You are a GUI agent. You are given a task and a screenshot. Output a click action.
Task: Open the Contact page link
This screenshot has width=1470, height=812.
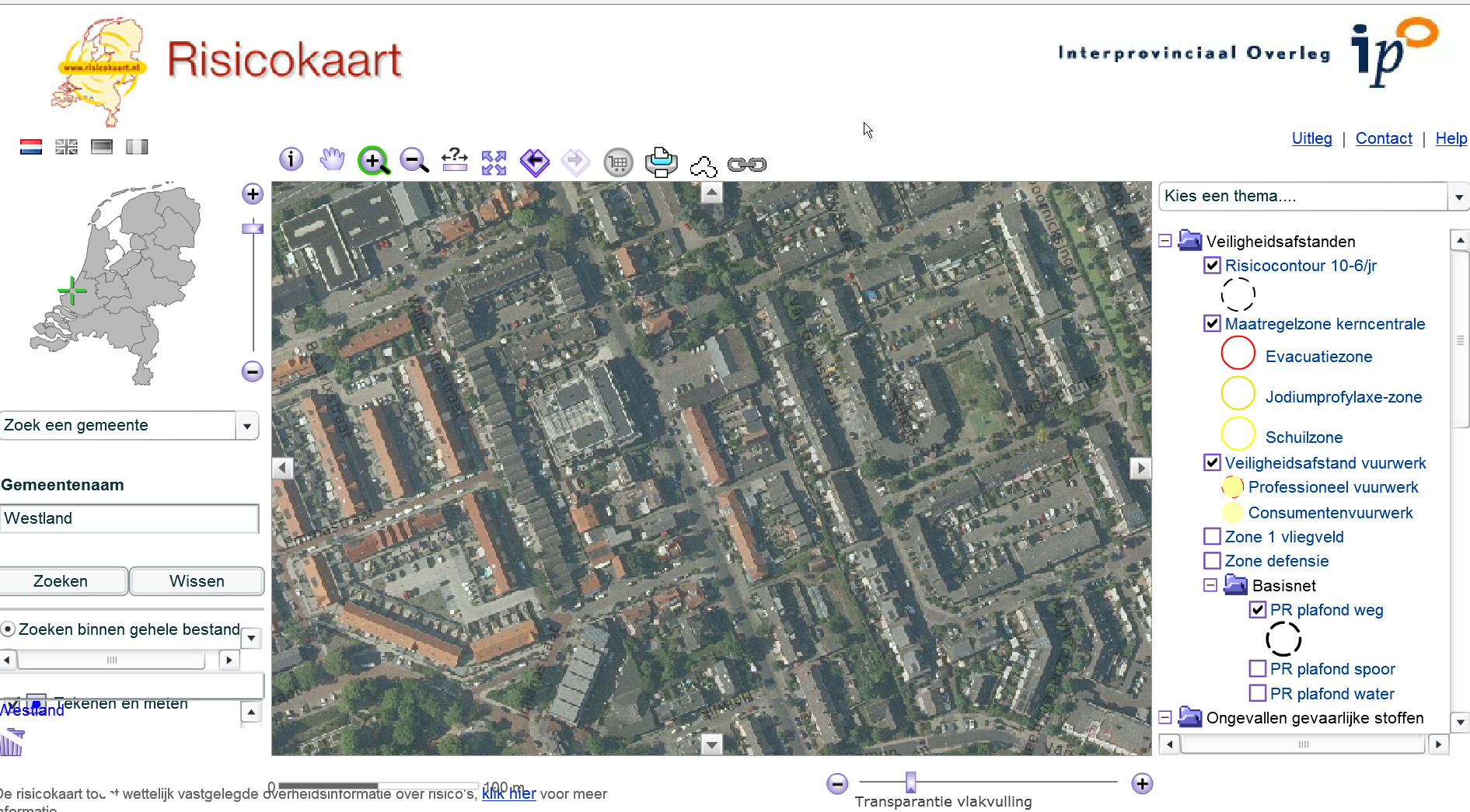tap(1383, 138)
